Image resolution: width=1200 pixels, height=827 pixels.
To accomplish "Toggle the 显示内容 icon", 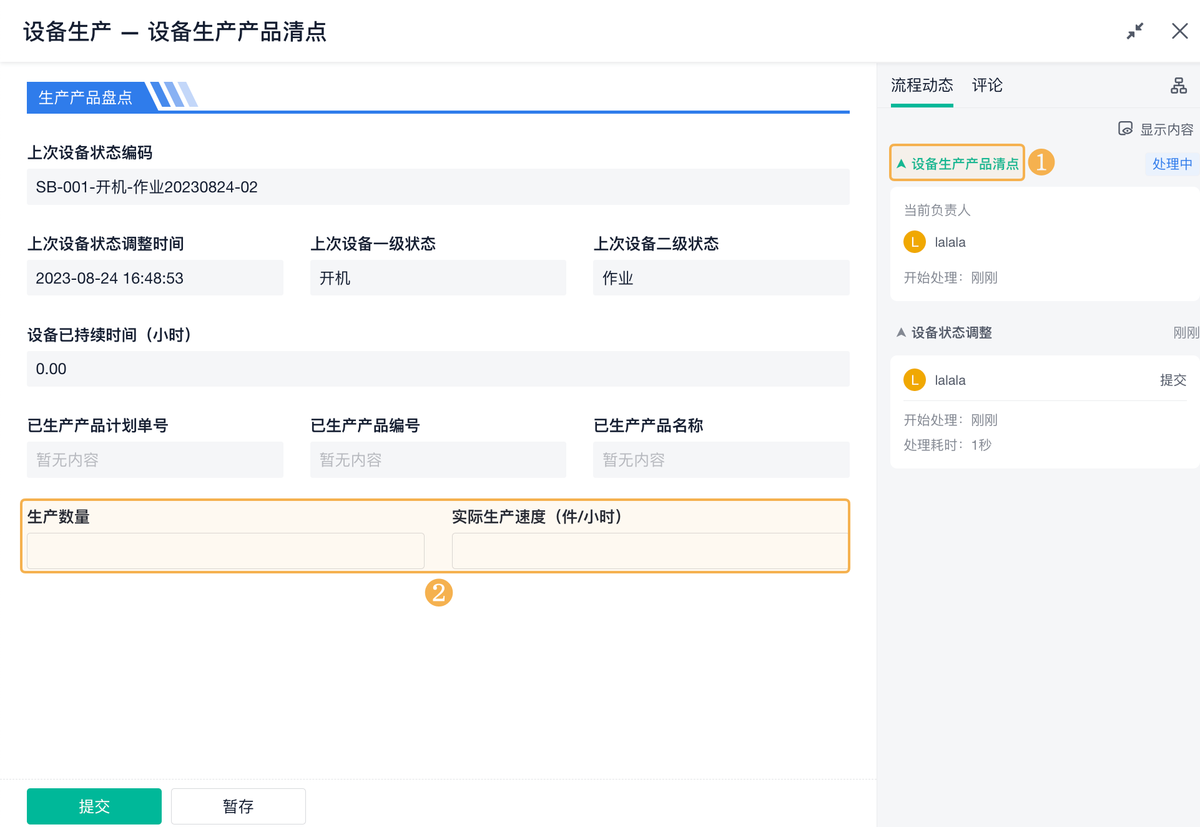I will coord(1125,129).
